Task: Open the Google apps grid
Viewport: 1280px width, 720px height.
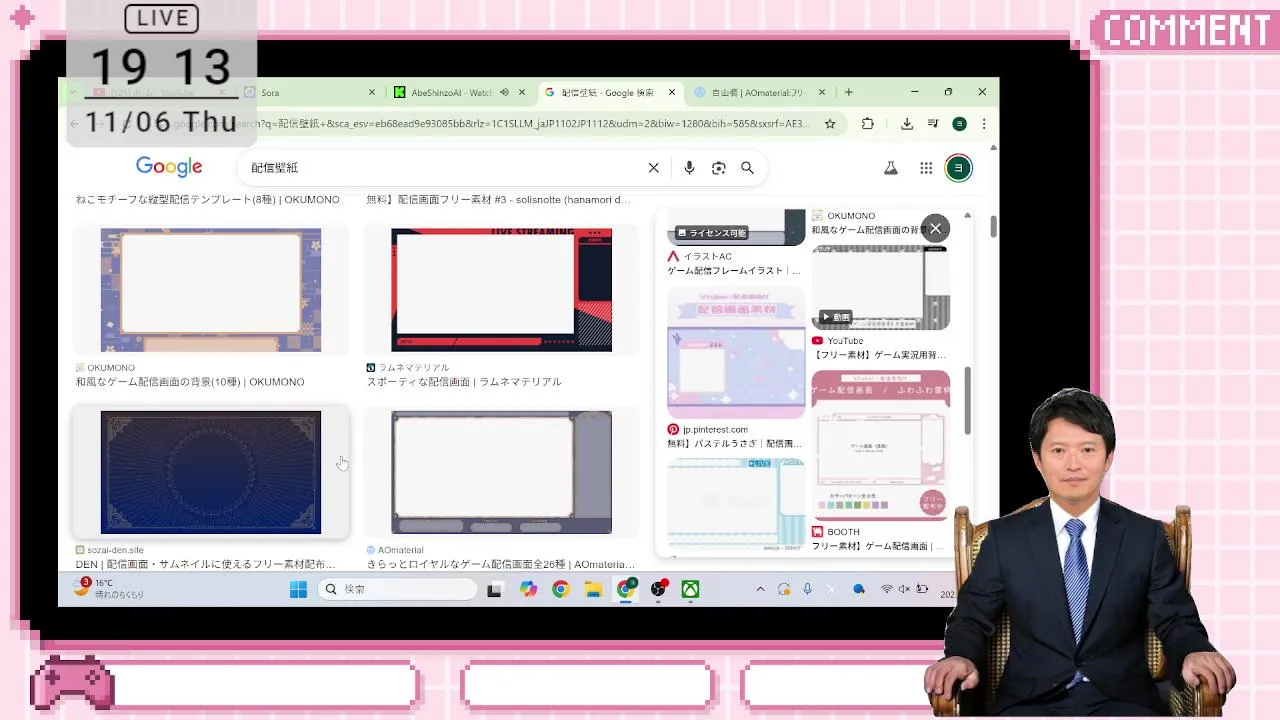Action: point(926,168)
